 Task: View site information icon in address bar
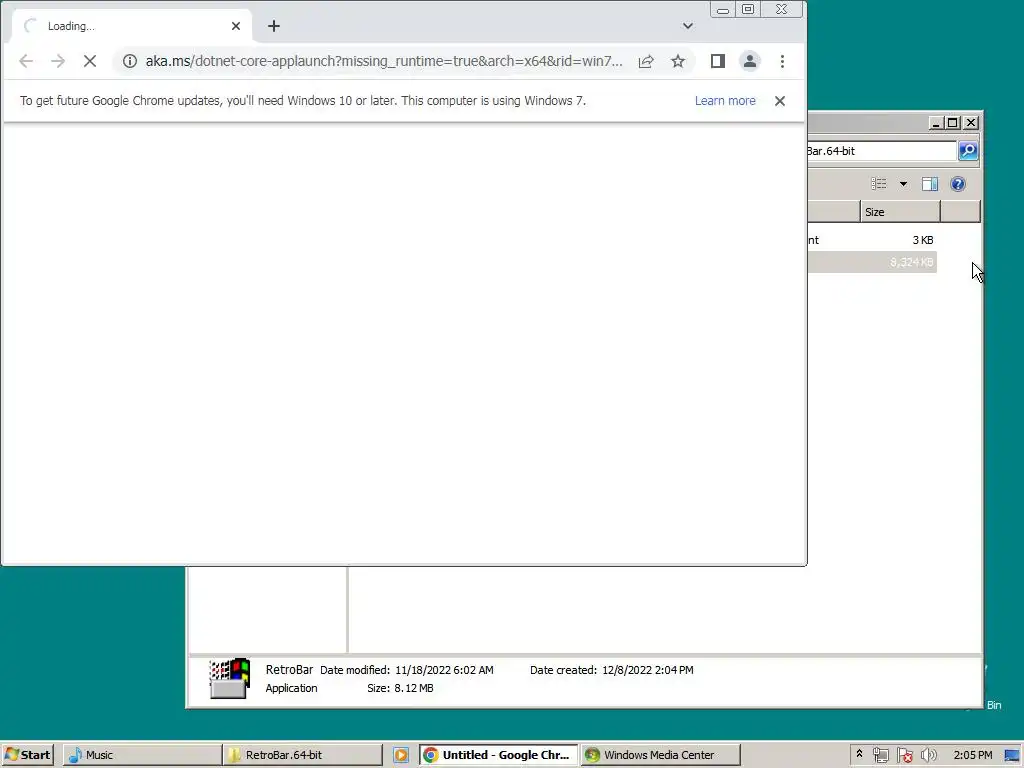pos(130,61)
